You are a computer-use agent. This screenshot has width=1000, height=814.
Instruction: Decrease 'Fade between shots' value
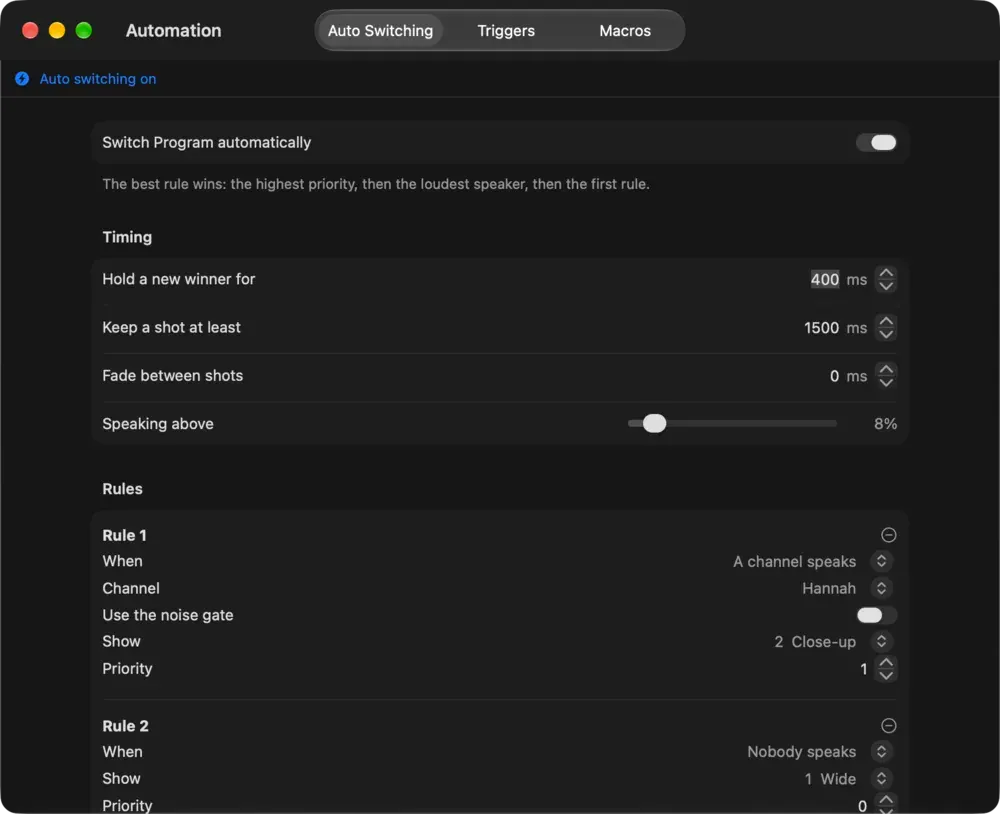[x=886, y=382]
